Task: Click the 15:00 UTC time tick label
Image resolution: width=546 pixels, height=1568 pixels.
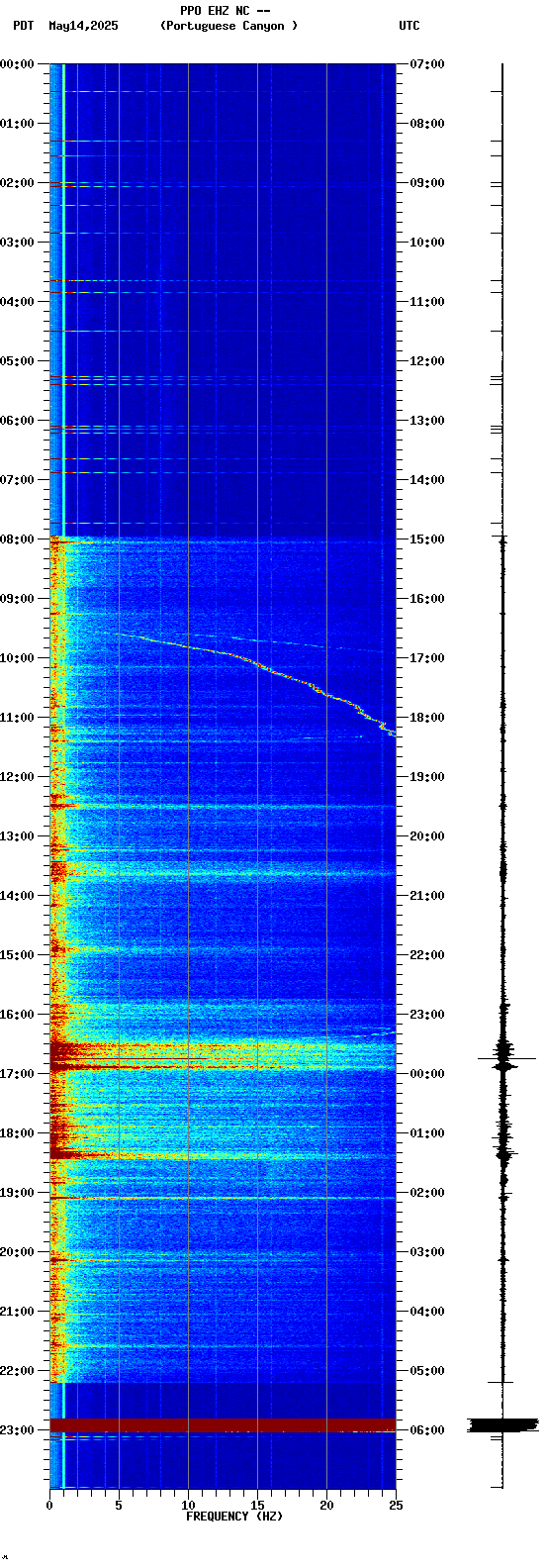Action: tap(426, 539)
